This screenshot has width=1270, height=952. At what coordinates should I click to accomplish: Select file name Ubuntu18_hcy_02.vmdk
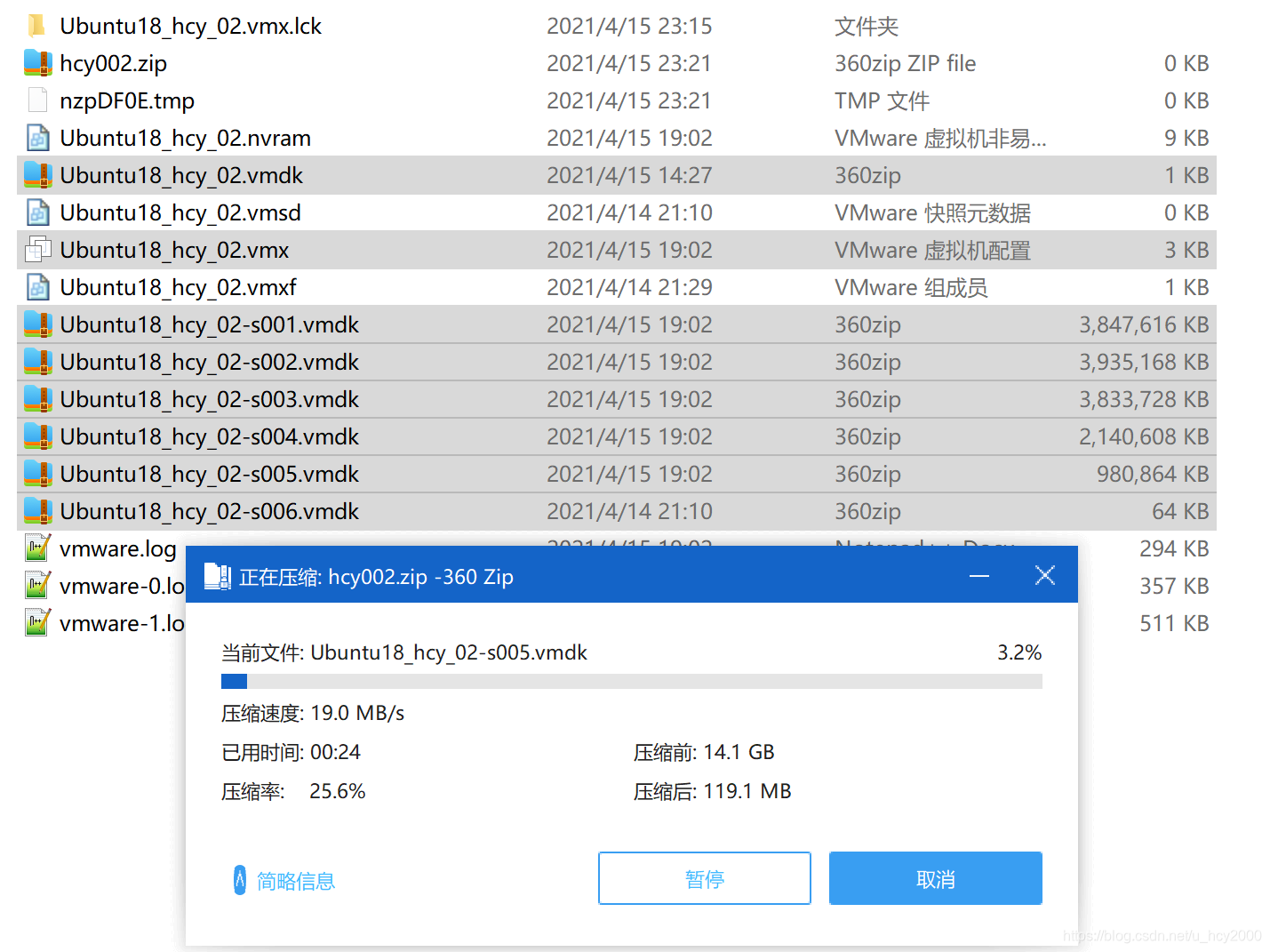[181, 176]
